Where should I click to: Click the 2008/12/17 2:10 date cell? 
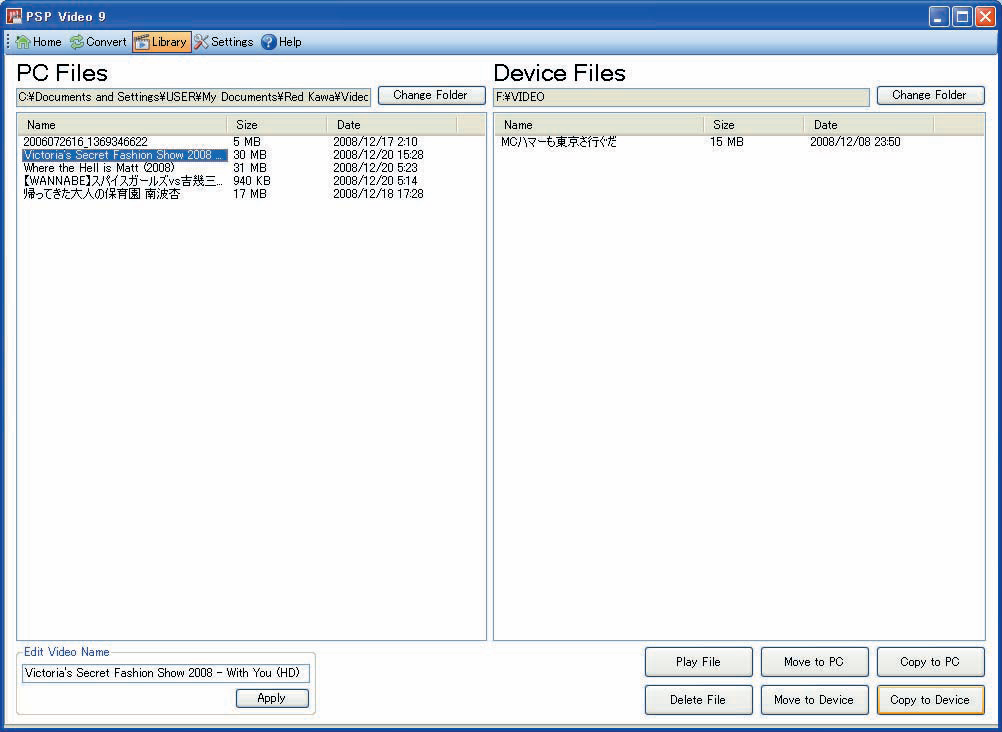pyautogui.click(x=375, y=142)
